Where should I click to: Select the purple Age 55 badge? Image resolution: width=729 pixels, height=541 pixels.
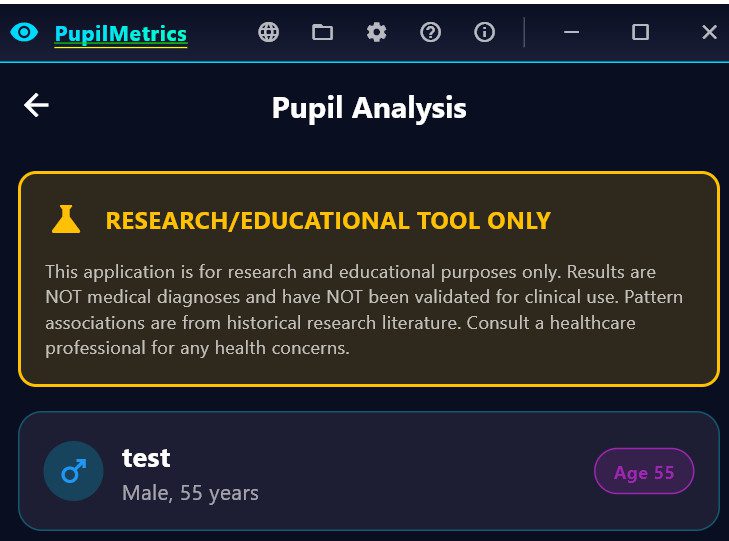click(644, 472)
